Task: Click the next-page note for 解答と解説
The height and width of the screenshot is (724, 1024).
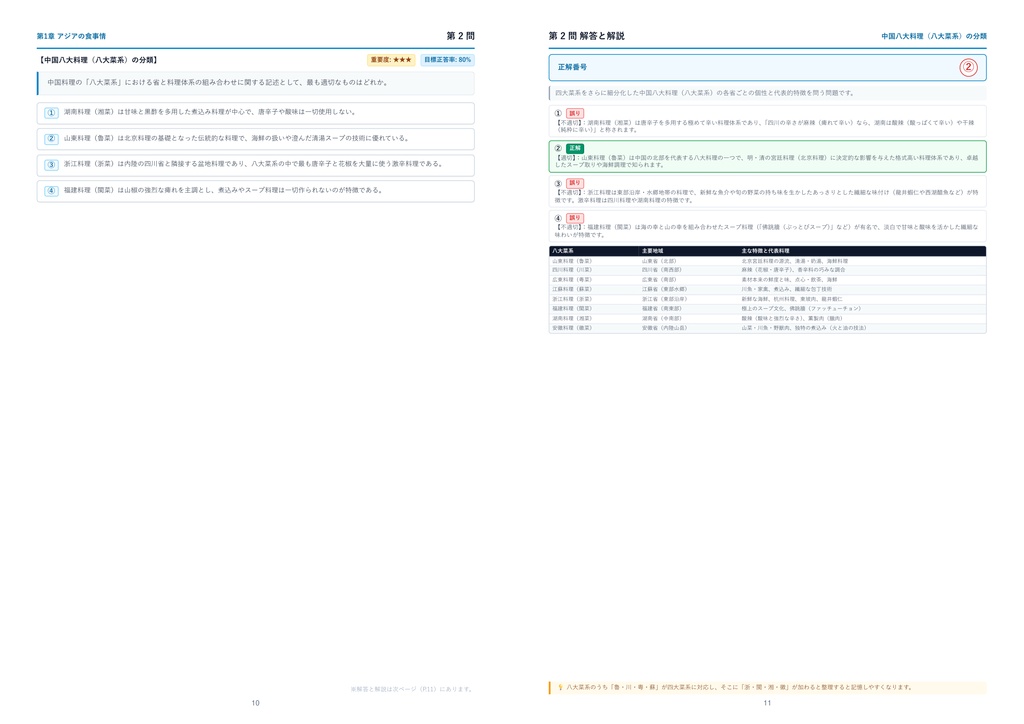Action: [x=411, y=689]
